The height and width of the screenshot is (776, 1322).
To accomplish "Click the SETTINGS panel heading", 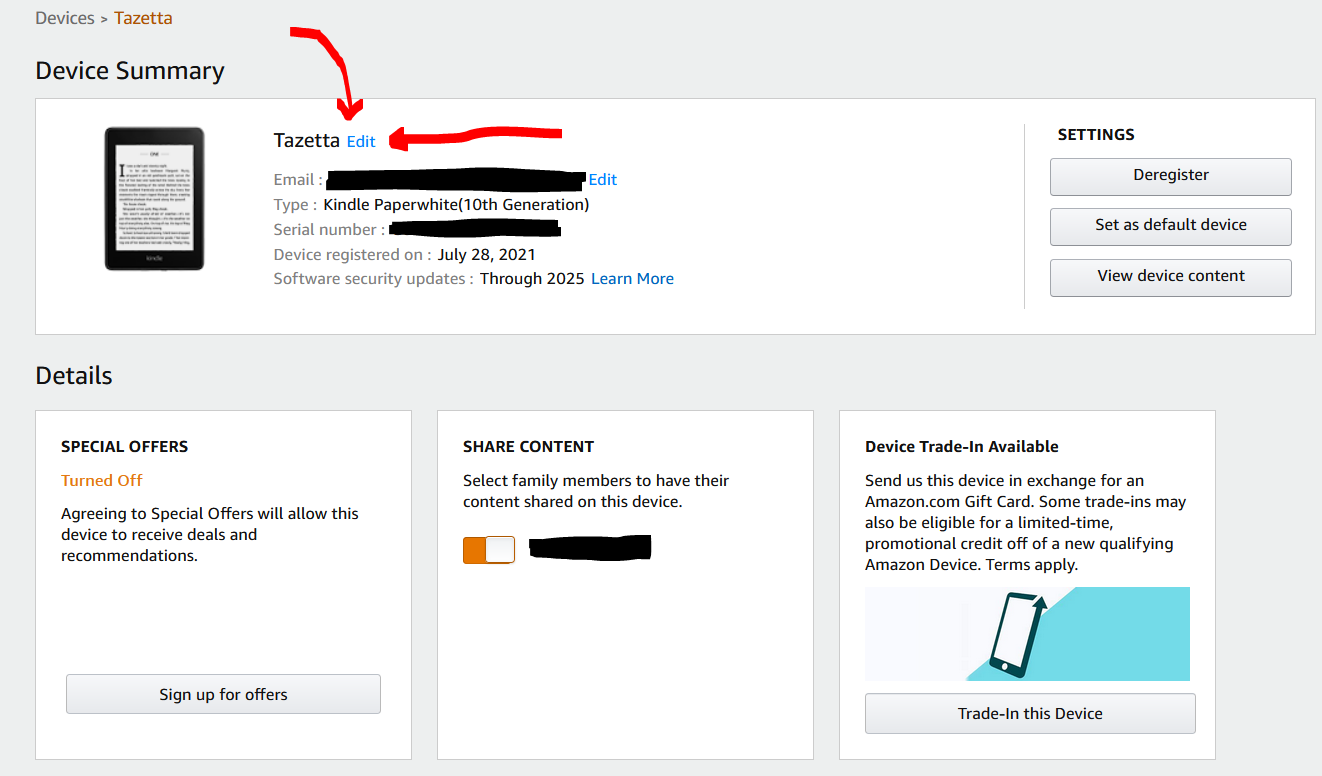I will pos(1096,135).
